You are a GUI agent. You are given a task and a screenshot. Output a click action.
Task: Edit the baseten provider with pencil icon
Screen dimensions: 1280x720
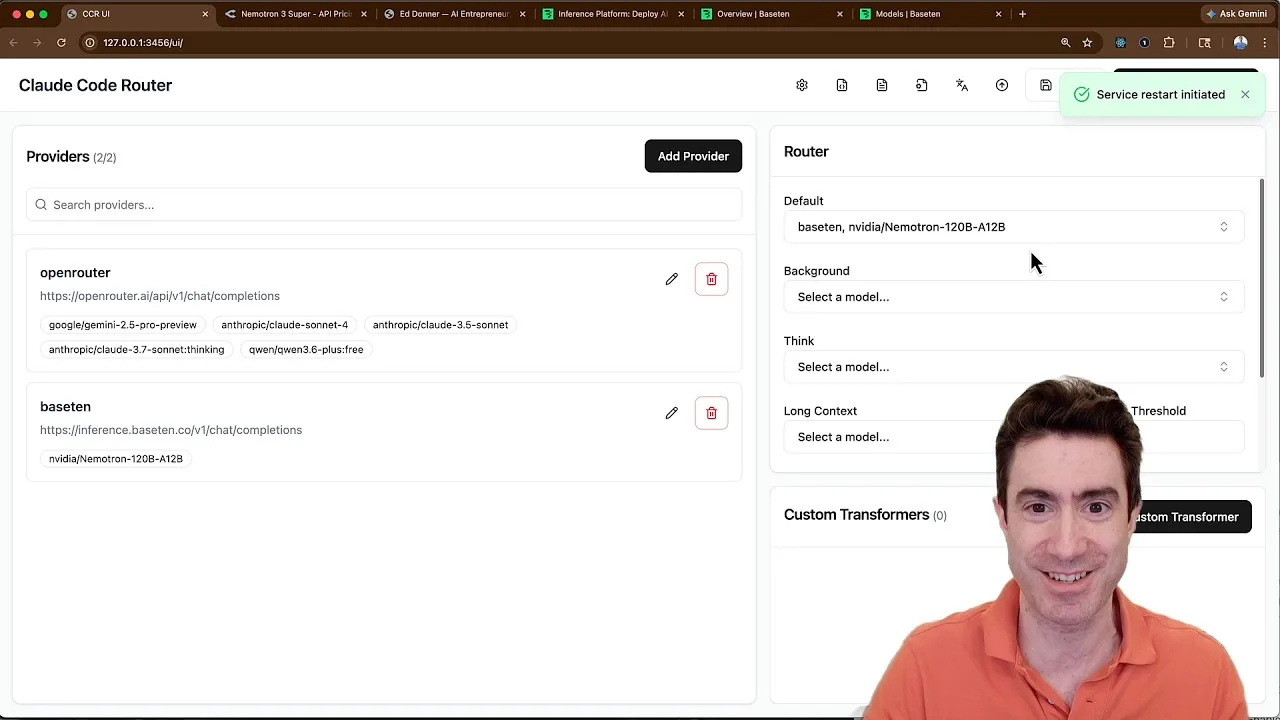pos(672,413)
